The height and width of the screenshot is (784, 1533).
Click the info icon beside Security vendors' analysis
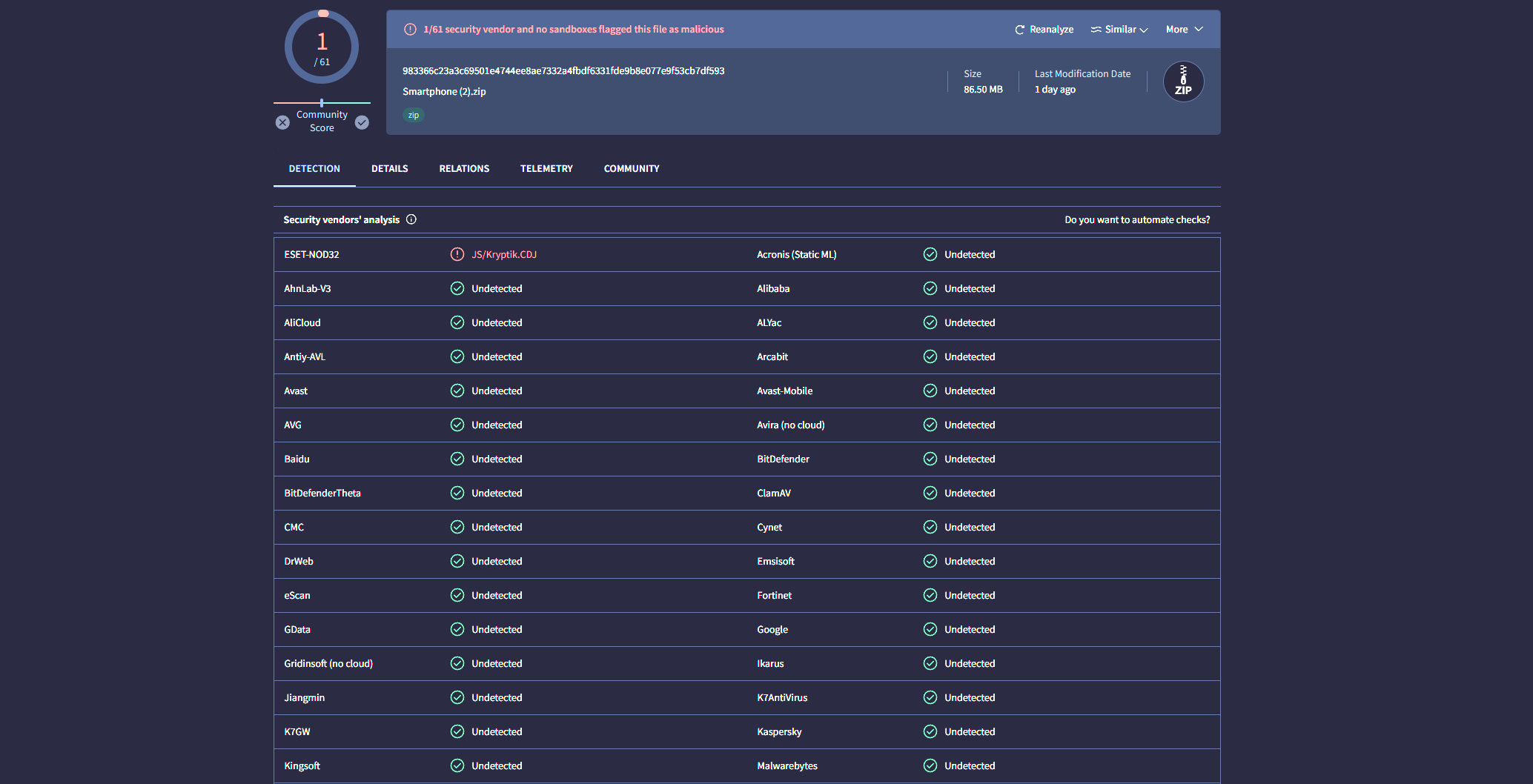pyautogui.click(x=411, y=219)
